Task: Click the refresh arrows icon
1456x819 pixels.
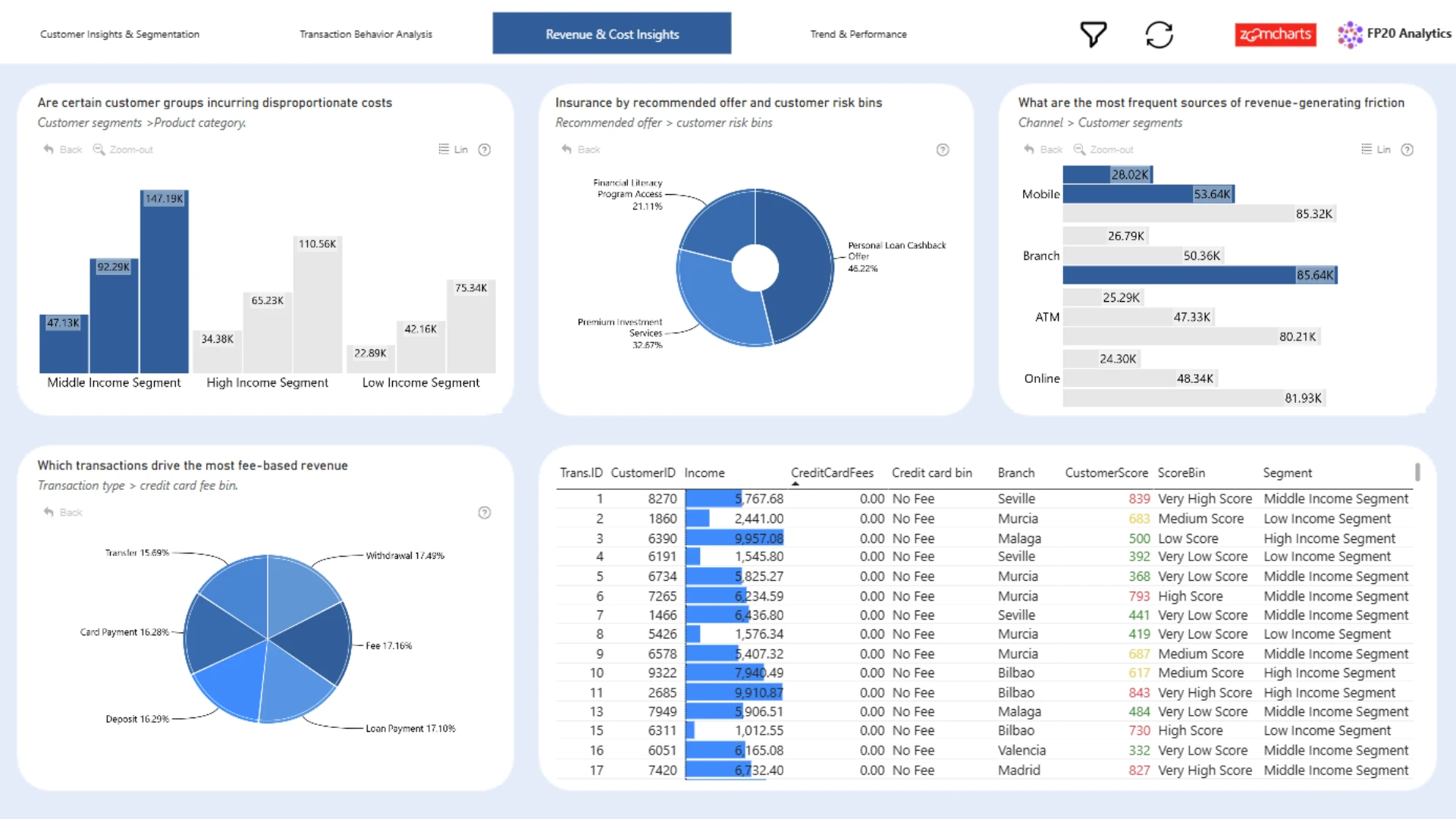Action: pos(1159,34)
